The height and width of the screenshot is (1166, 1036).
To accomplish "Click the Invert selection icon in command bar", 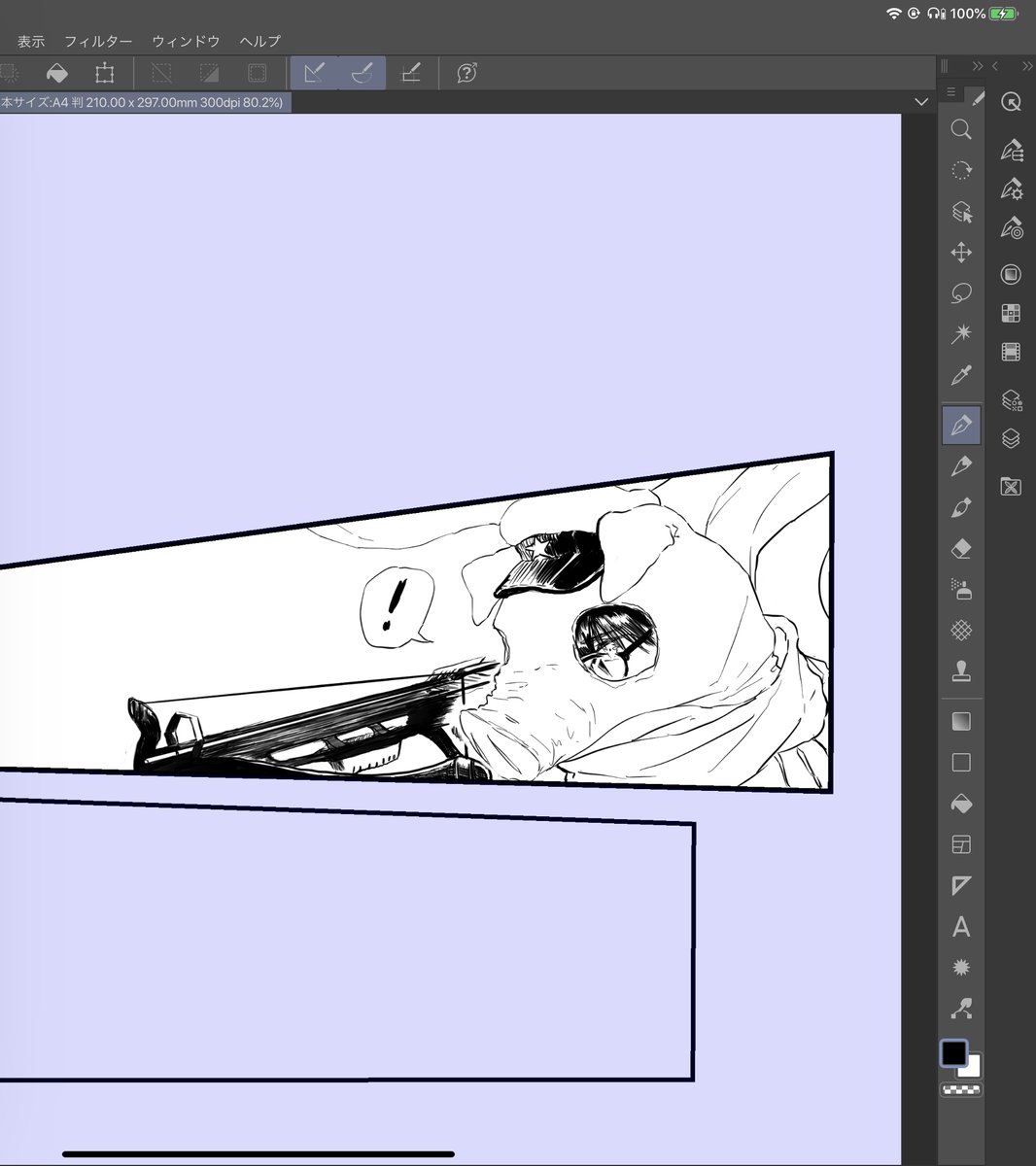I will click(209, 73).
